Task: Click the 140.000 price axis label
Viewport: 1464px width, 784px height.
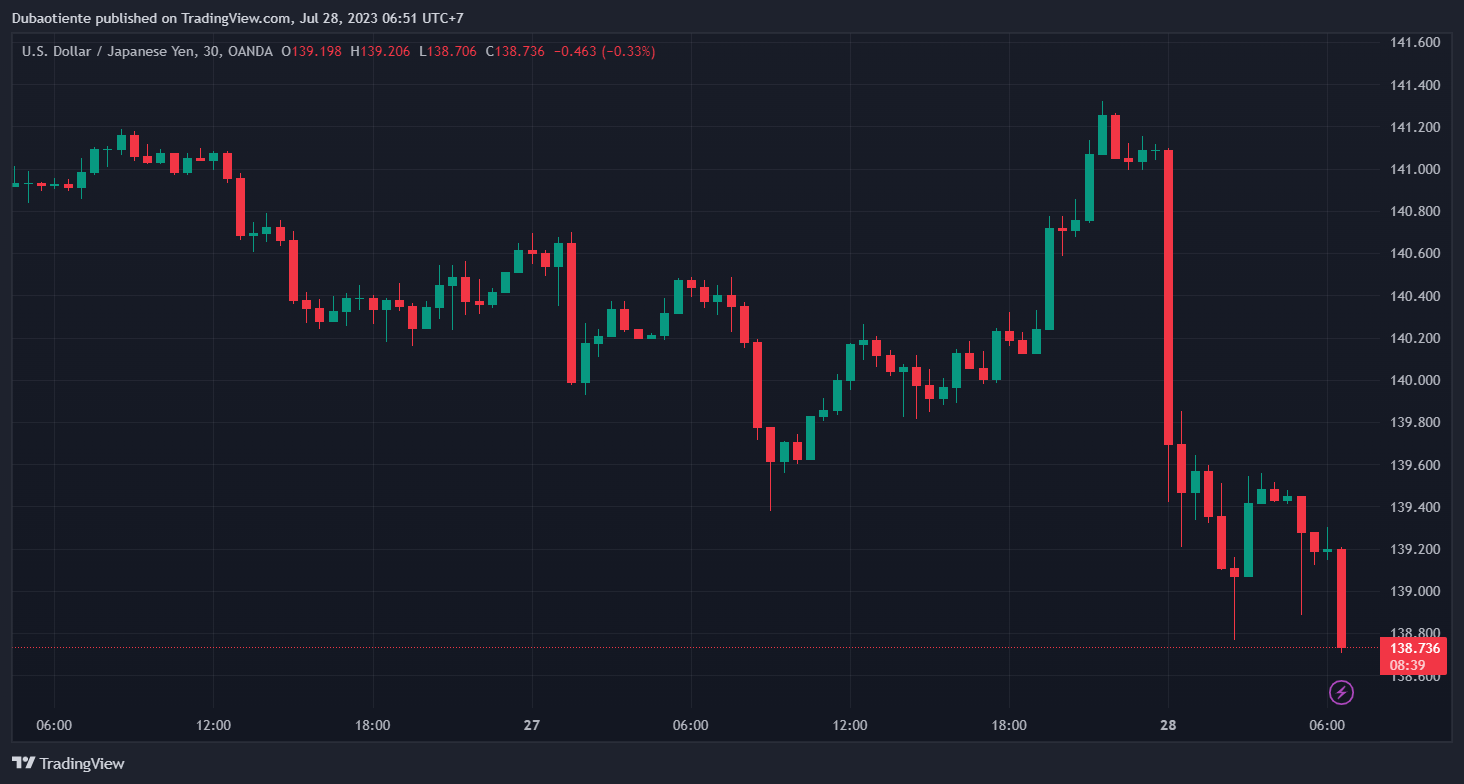Action: coord(1414,380)
